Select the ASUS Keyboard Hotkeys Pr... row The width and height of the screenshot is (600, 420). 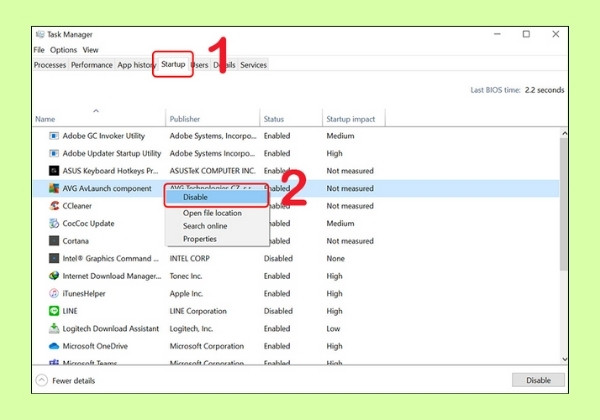(296, 171)
